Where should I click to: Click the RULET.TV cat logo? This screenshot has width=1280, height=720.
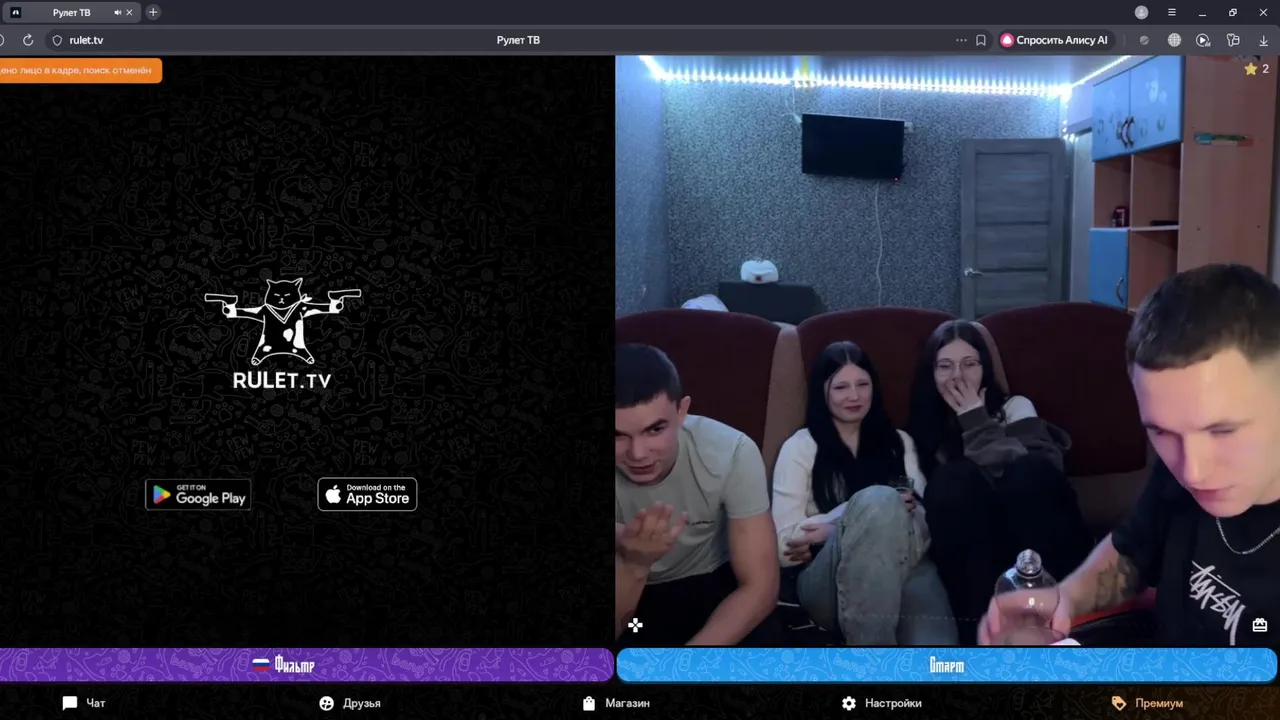pyautogui.click(x=282, y=333)
